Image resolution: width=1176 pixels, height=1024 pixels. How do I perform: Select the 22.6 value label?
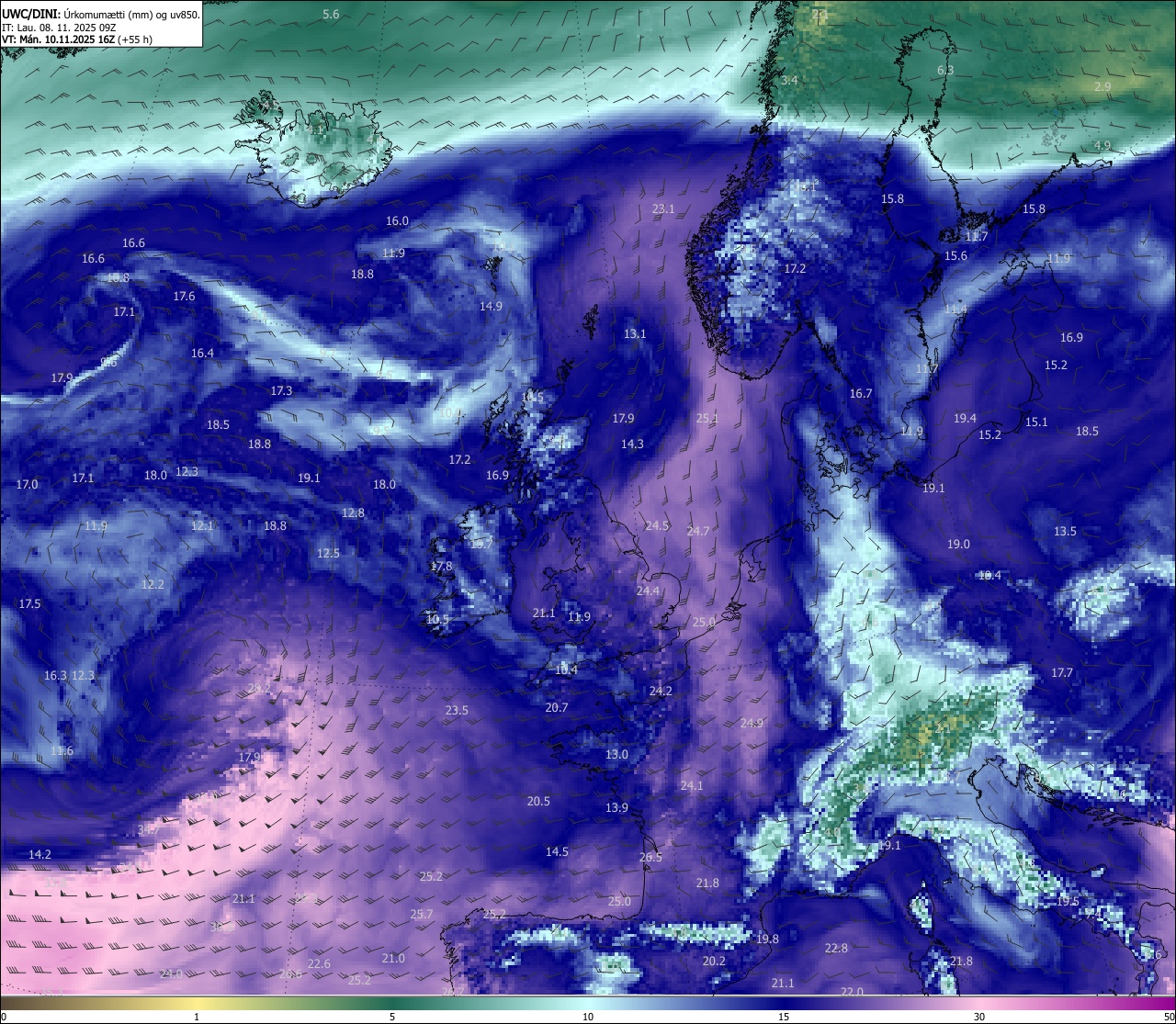pos(319,964)
